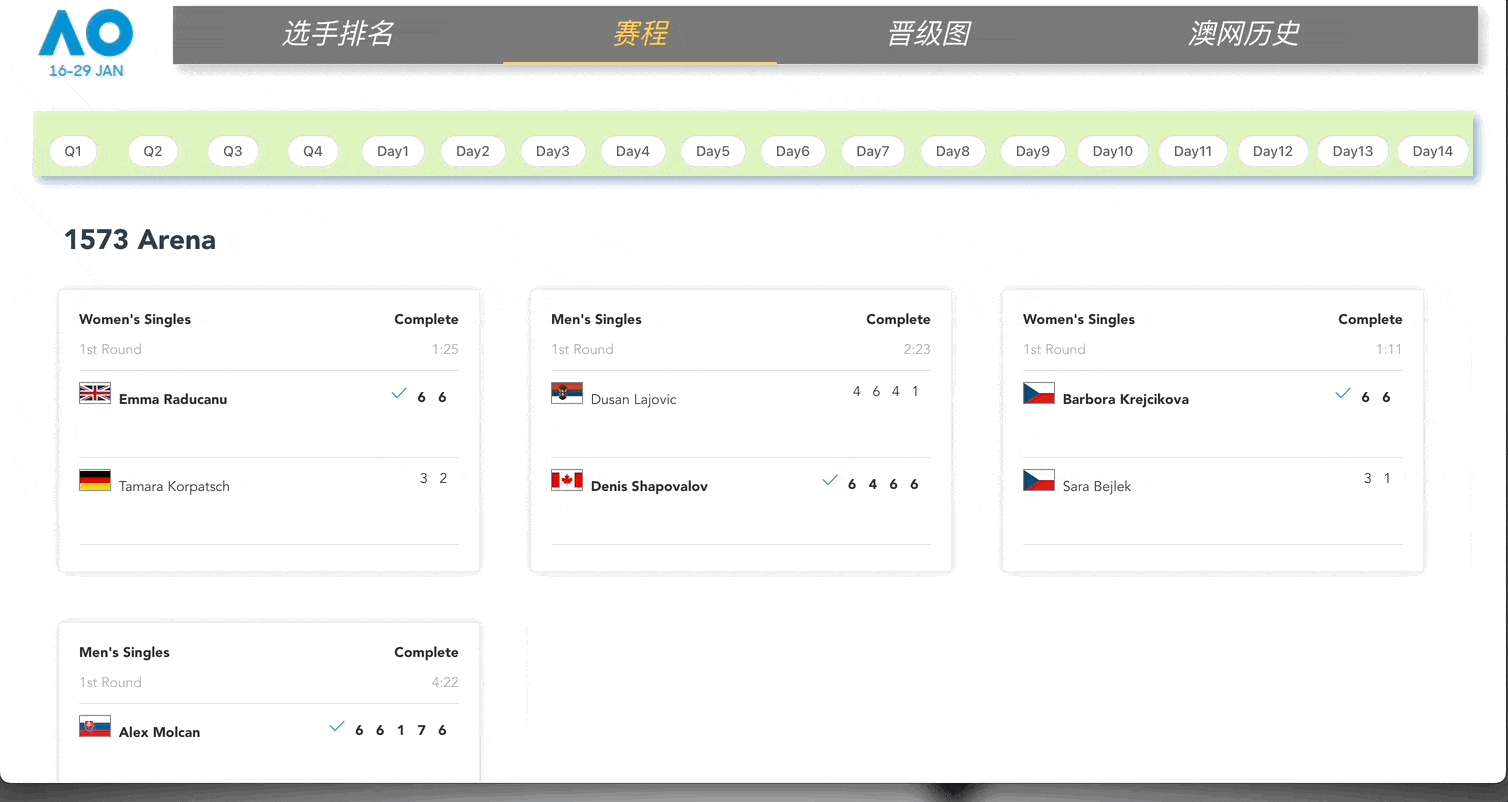1508x802 pixels.
Task: View matches for Day3
Action: [x=553, y=151]
